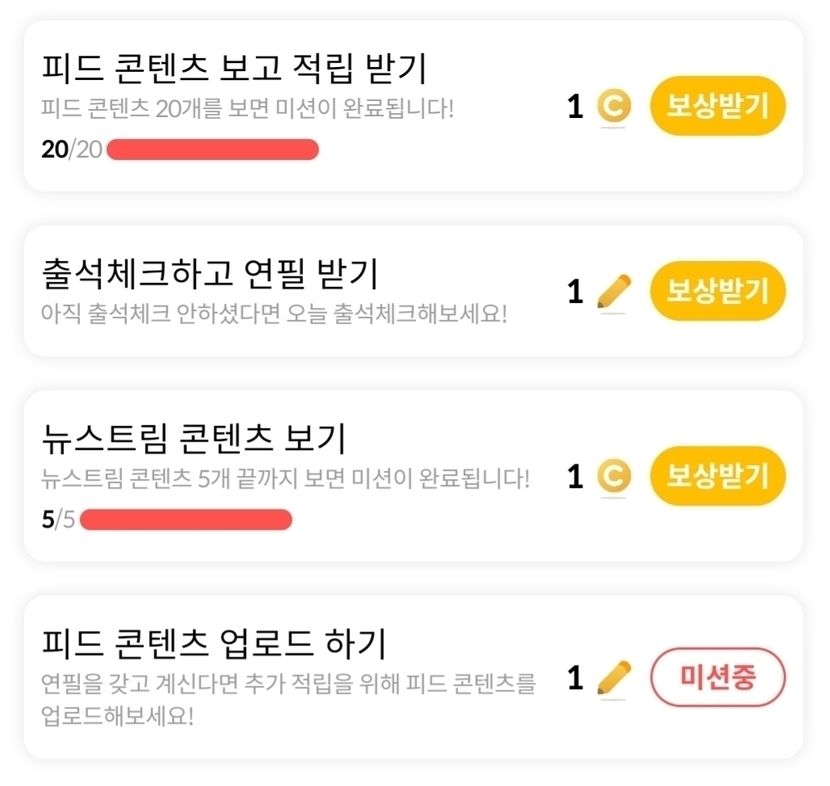Click the 20/20 progress counter

[x=72, y=150]
